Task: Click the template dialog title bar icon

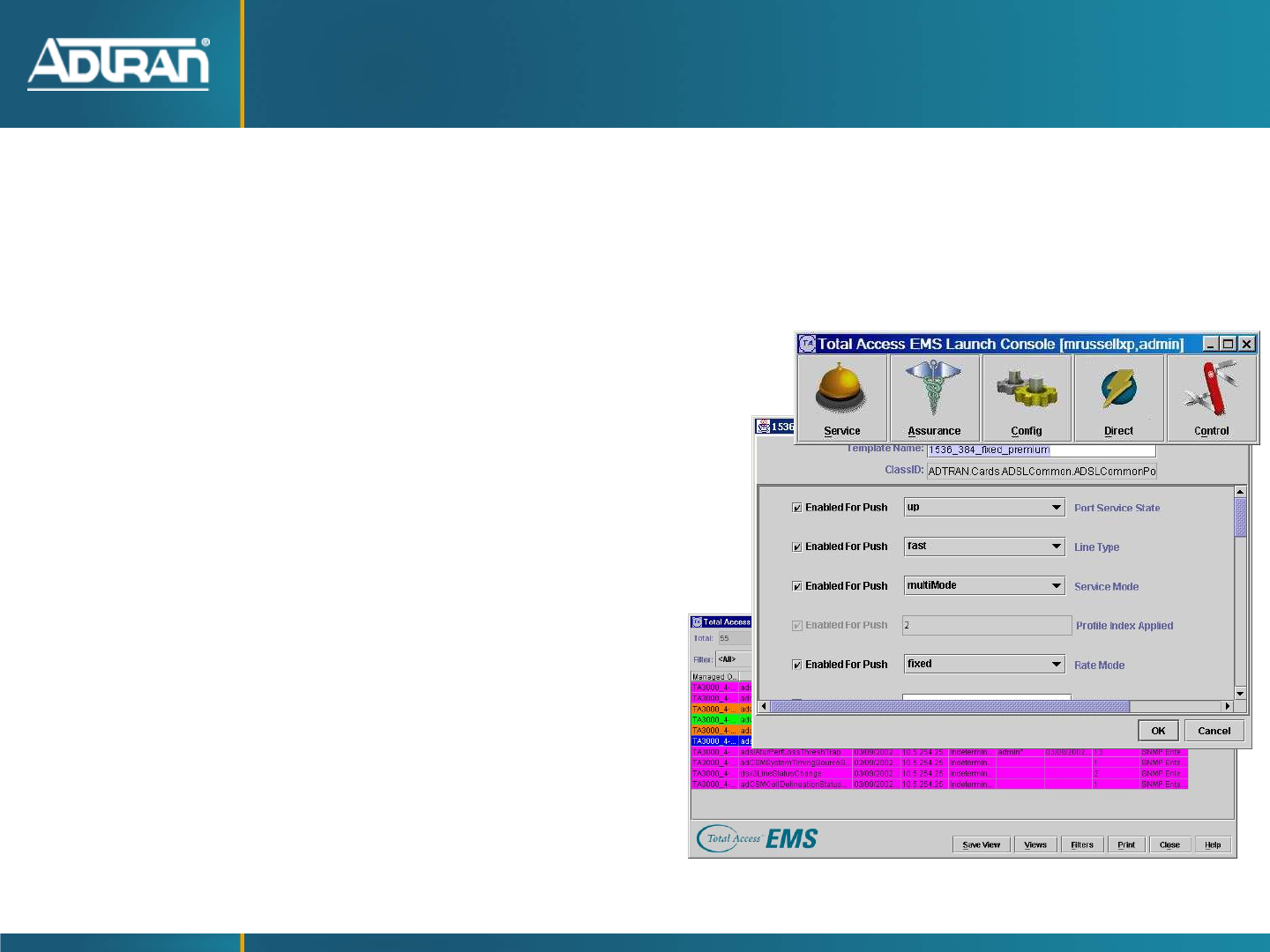Action: (x=764, y=427)
